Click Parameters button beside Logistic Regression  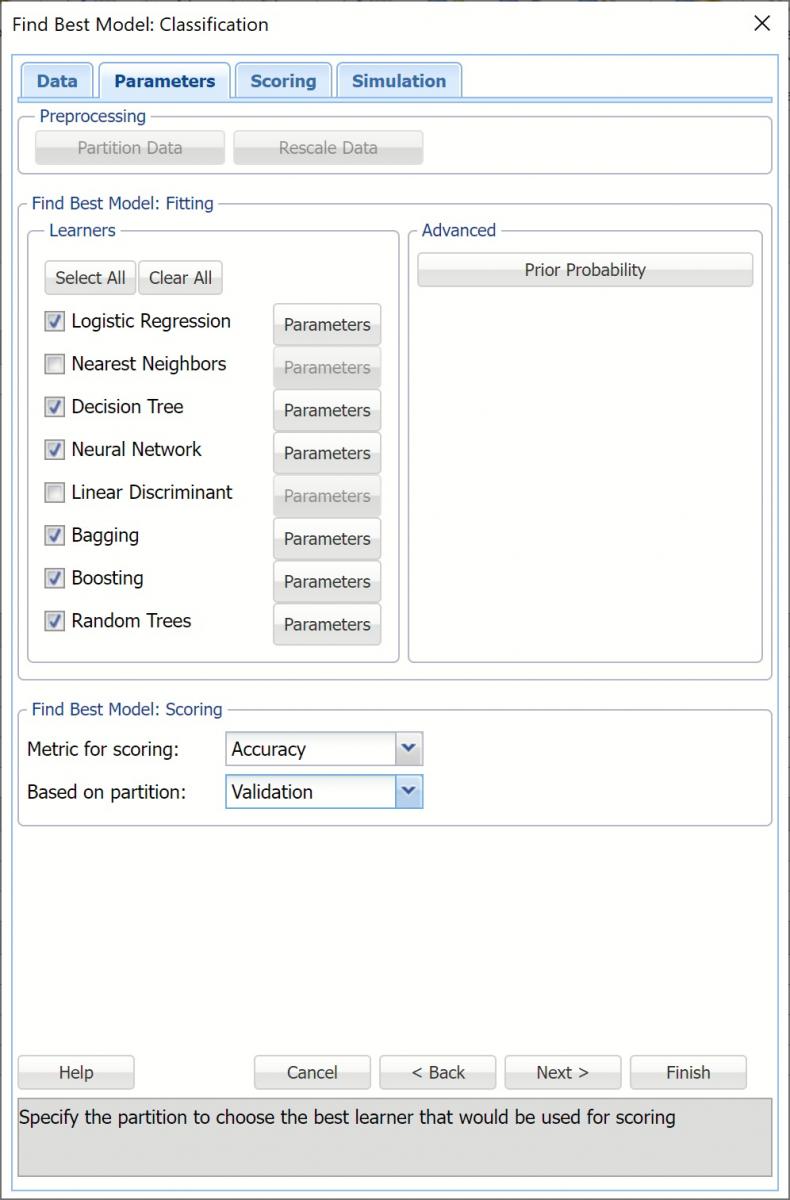coord(327,325)
